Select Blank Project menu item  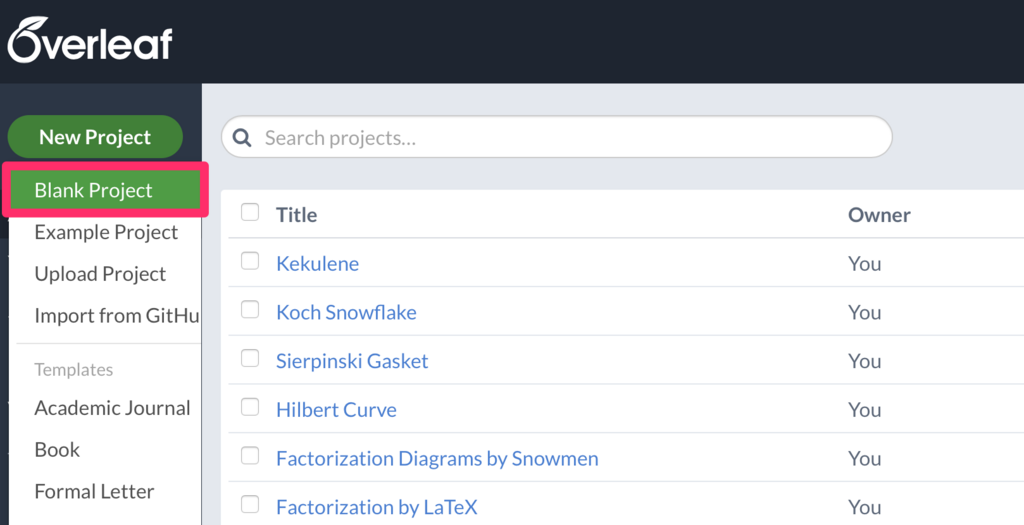coord(94,190)
